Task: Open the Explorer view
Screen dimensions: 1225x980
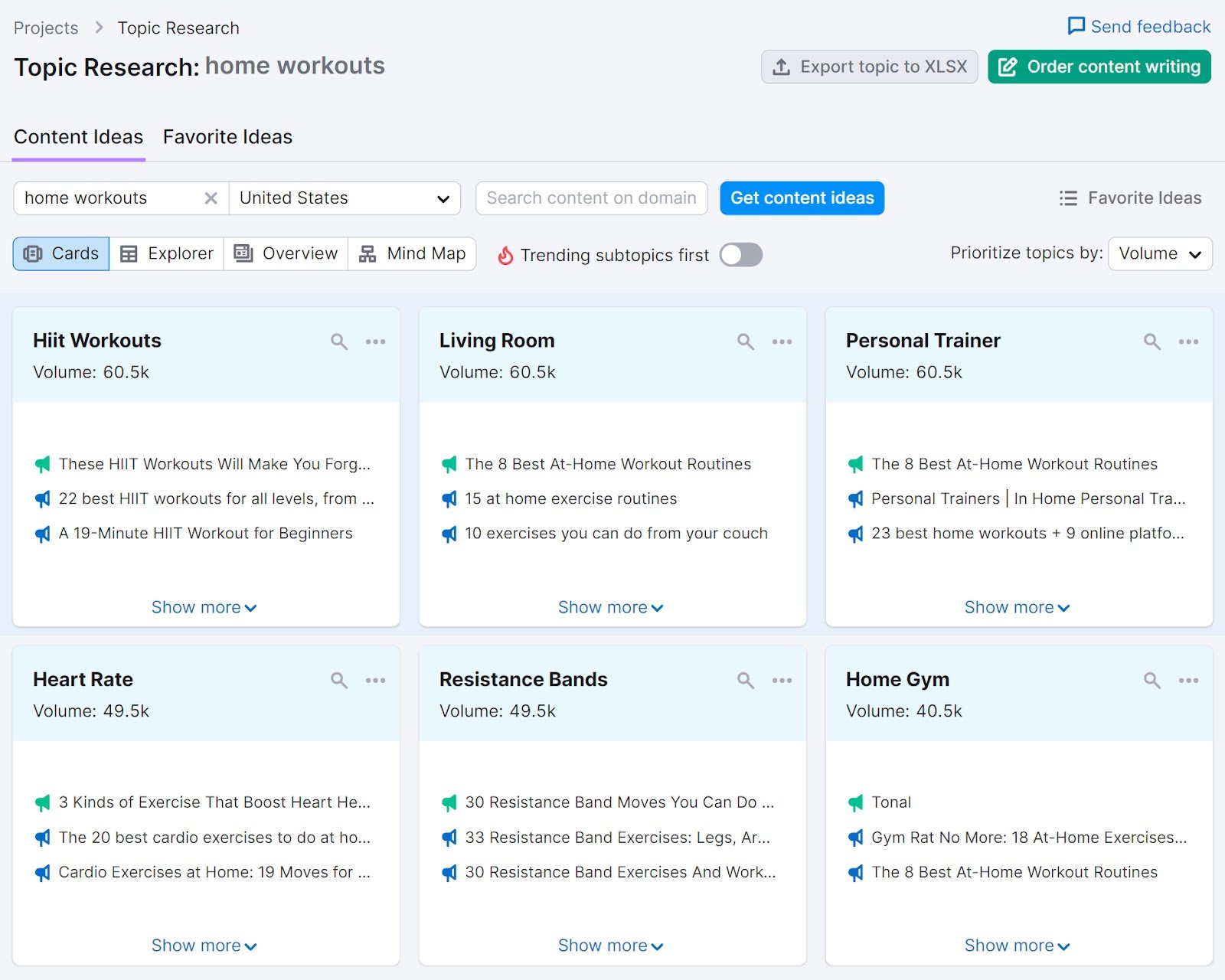Action: click(x=166, y=253)
